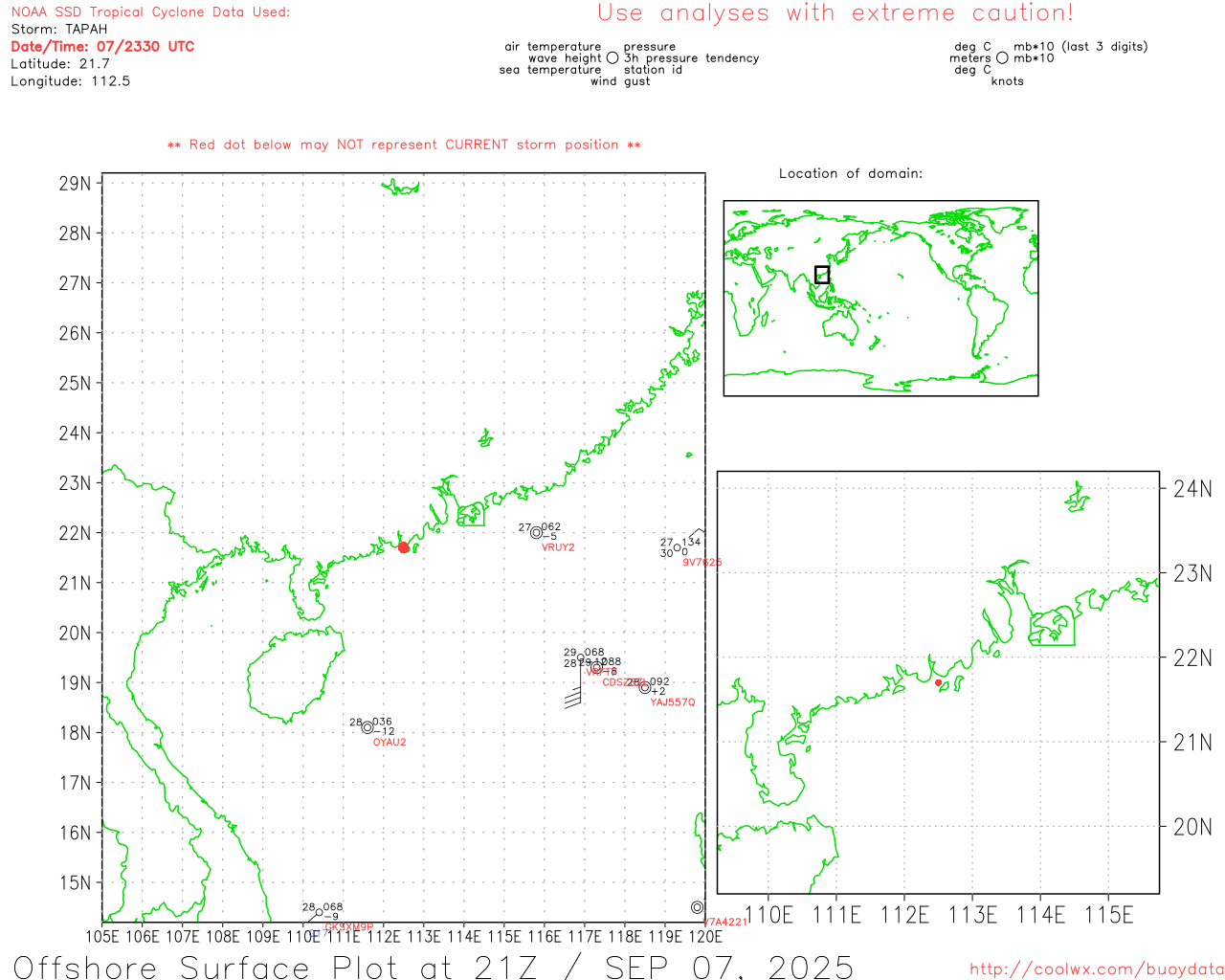Click the 29N latitude axis label
Screen dimensions: 1225x980
[x=76, y=184]
